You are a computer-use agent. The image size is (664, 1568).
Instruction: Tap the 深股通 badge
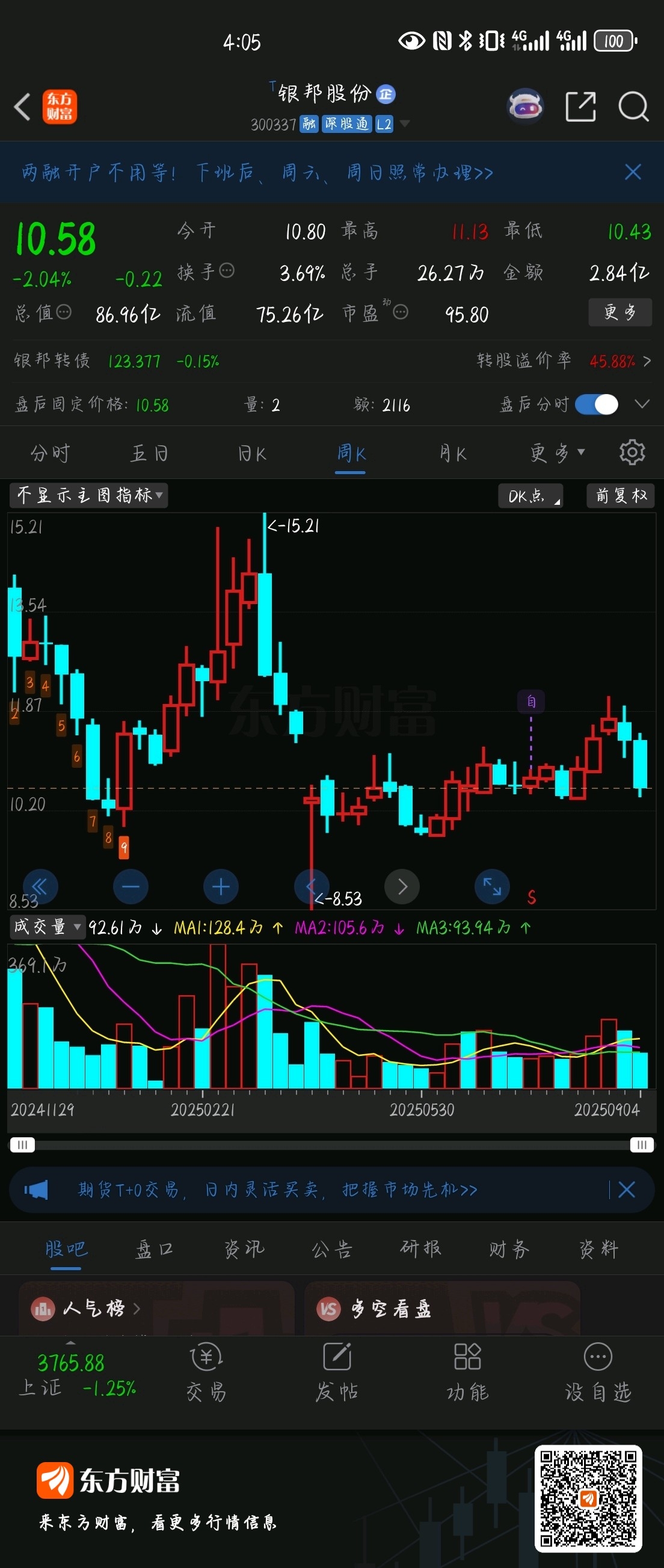pyautogui.click(x=346, y=124)
